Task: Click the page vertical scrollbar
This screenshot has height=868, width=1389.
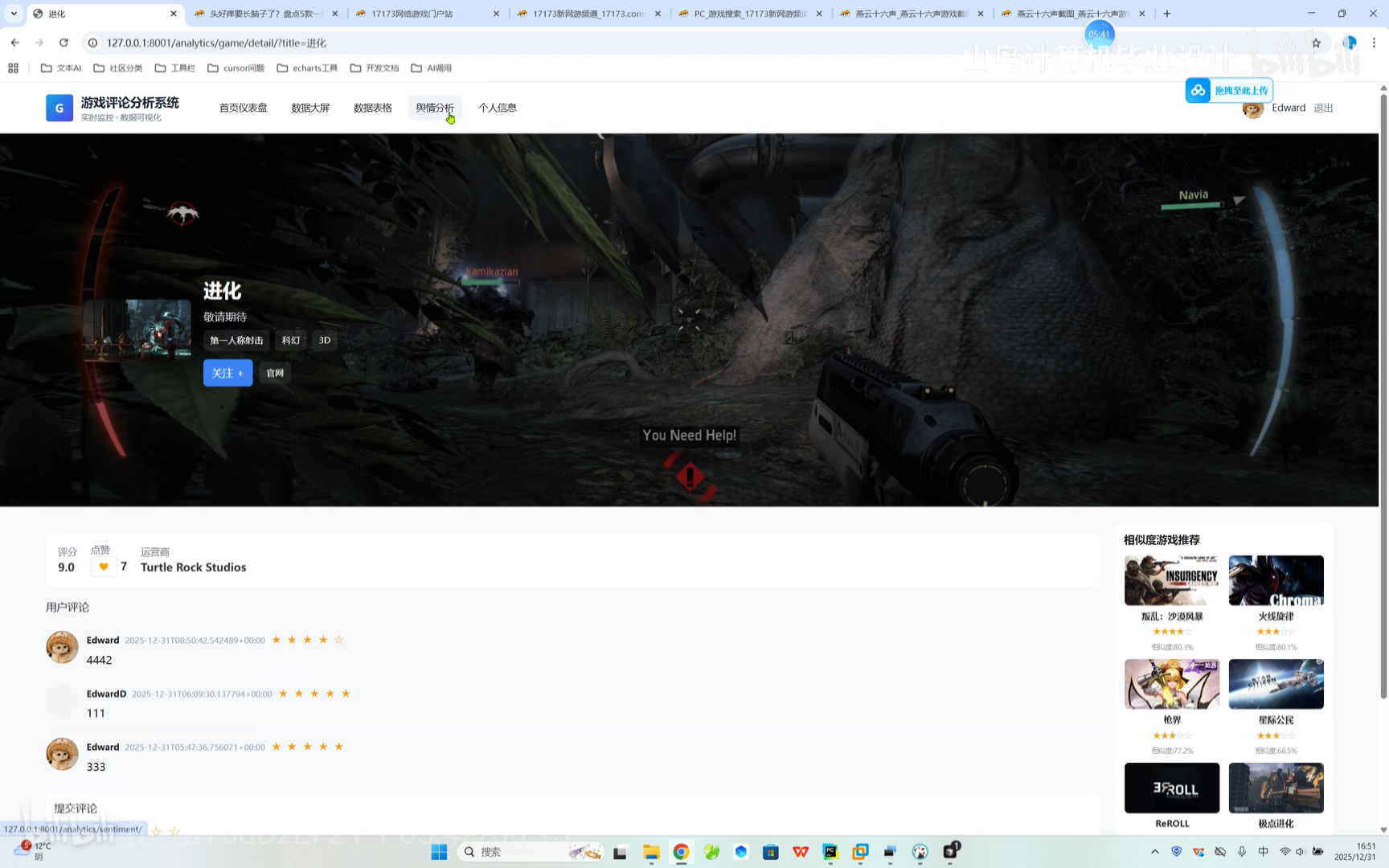Action: click(x=1383, y=402)
